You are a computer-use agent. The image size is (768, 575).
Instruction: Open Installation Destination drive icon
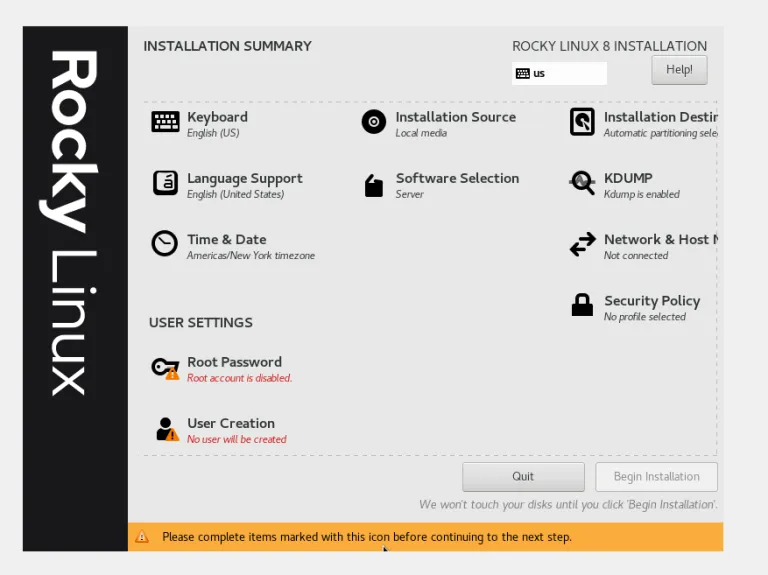coord(582,121)
